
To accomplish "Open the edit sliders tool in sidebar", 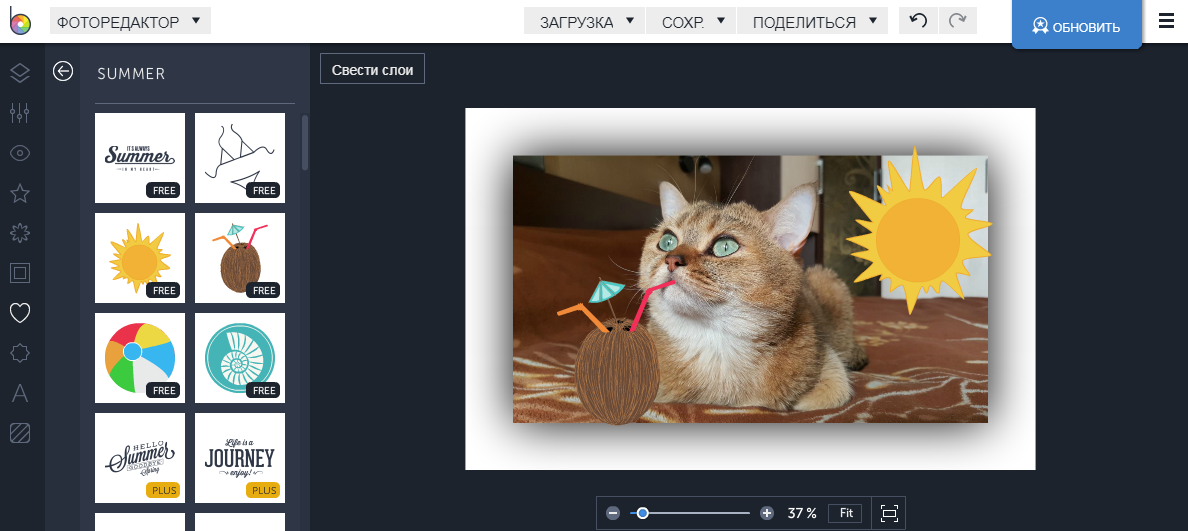I will coord(20,113).
